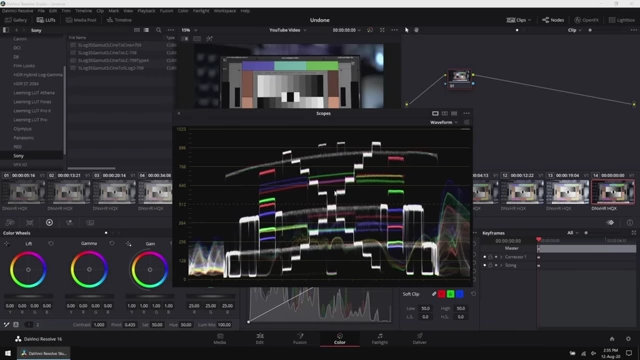Open the Clip node mode dropdown
Image resolution: width=640 pixels, height=360 pixels.
pyautogui.click(x=575, y=30)
